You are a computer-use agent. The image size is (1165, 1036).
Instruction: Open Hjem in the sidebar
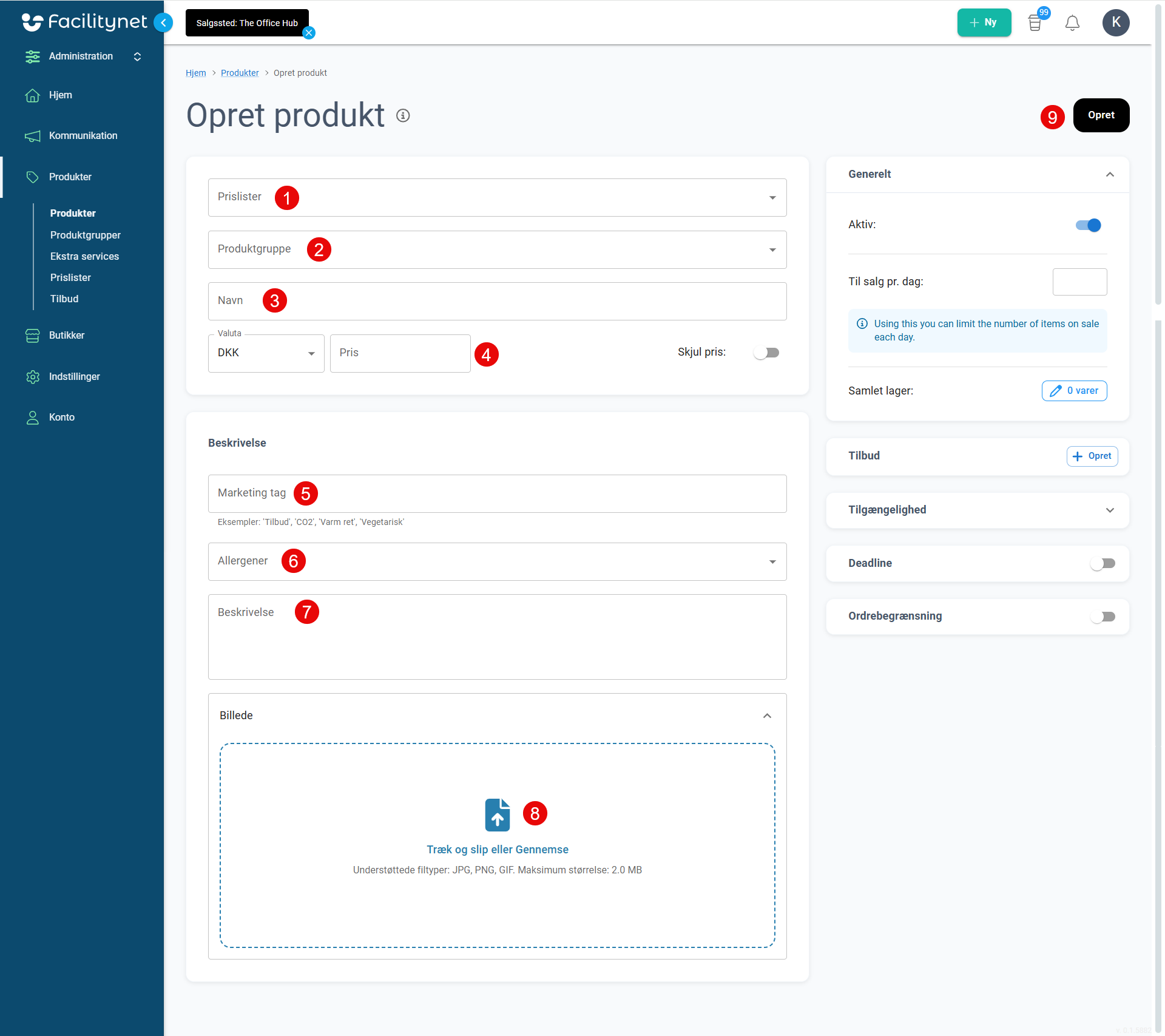pyautogui.click(x=61, y=95)
